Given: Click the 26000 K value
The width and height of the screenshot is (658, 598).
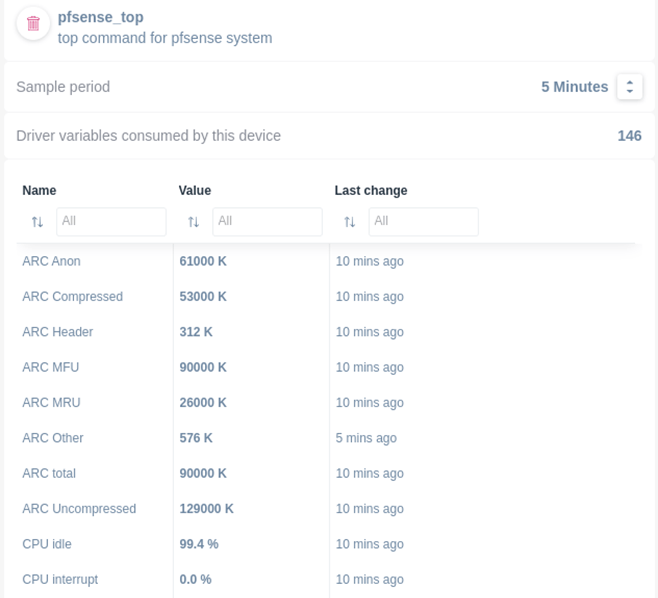Looking at the screenshot, I should (x=203, y=402).
